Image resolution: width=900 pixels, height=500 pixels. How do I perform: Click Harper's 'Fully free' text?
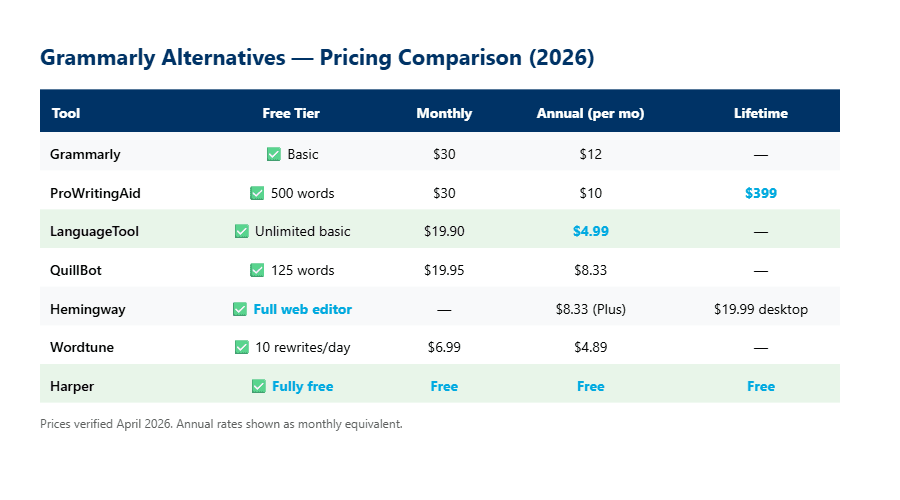pyautogui.click(x=302, y=386)
